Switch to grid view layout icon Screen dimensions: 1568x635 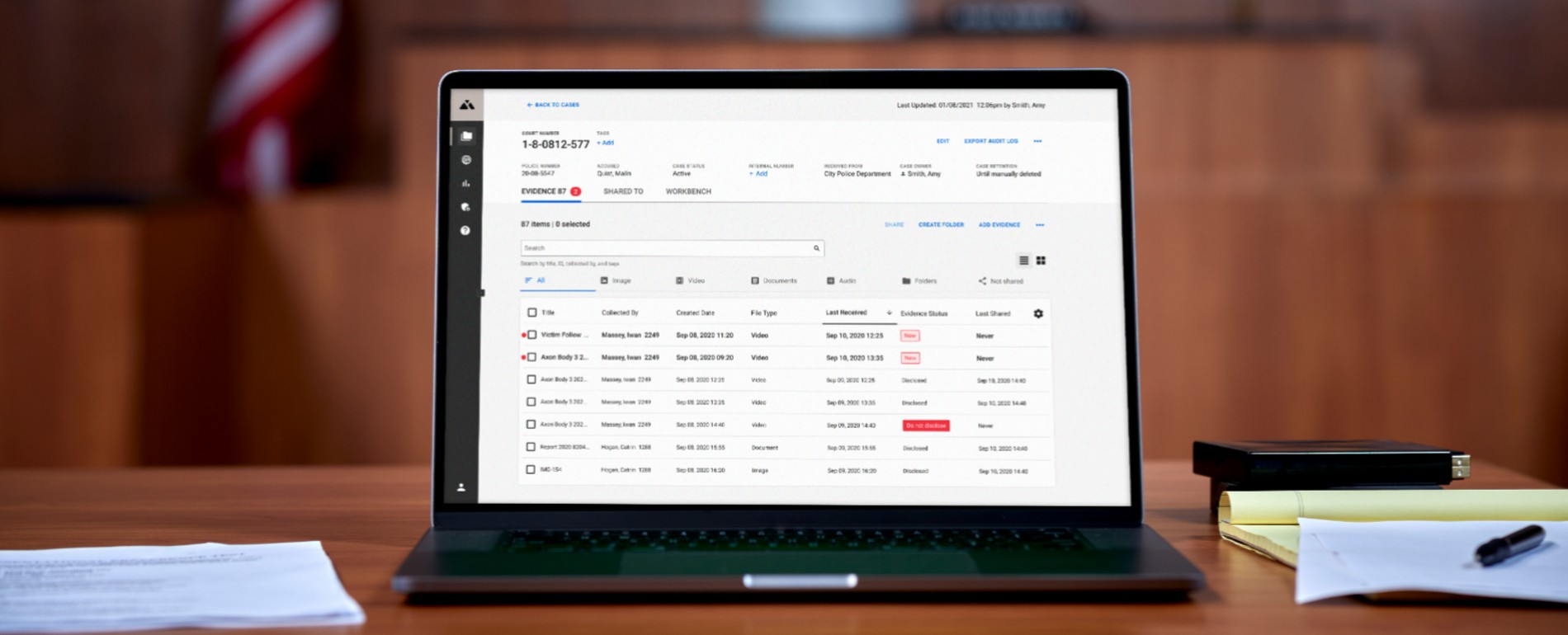(1041, 261)
